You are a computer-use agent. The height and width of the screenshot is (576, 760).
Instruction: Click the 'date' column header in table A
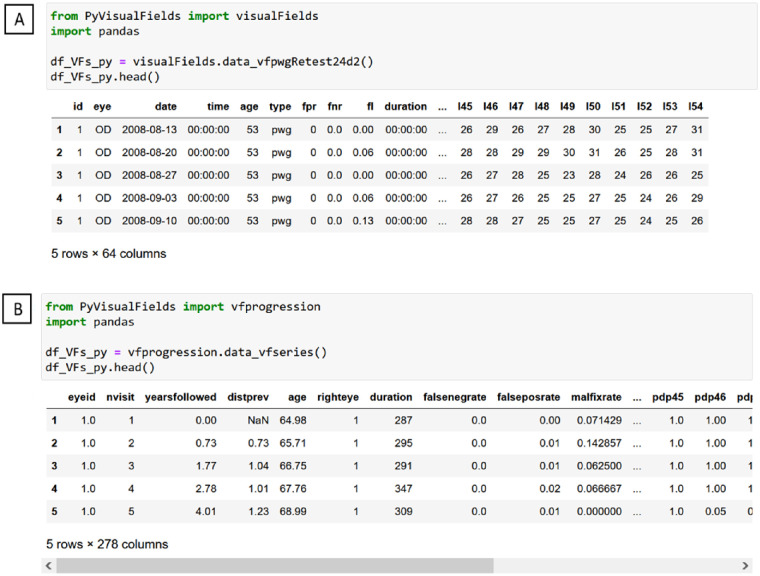[166, 107]
